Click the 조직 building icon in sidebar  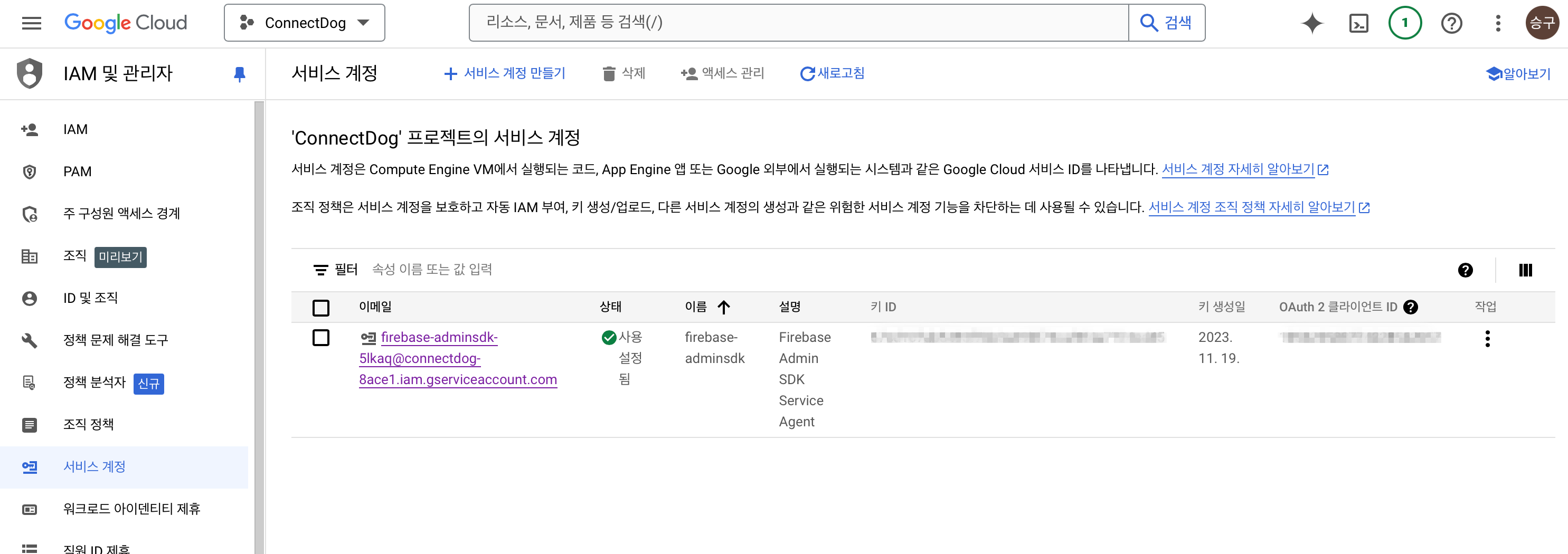click(x=29, y=256)
